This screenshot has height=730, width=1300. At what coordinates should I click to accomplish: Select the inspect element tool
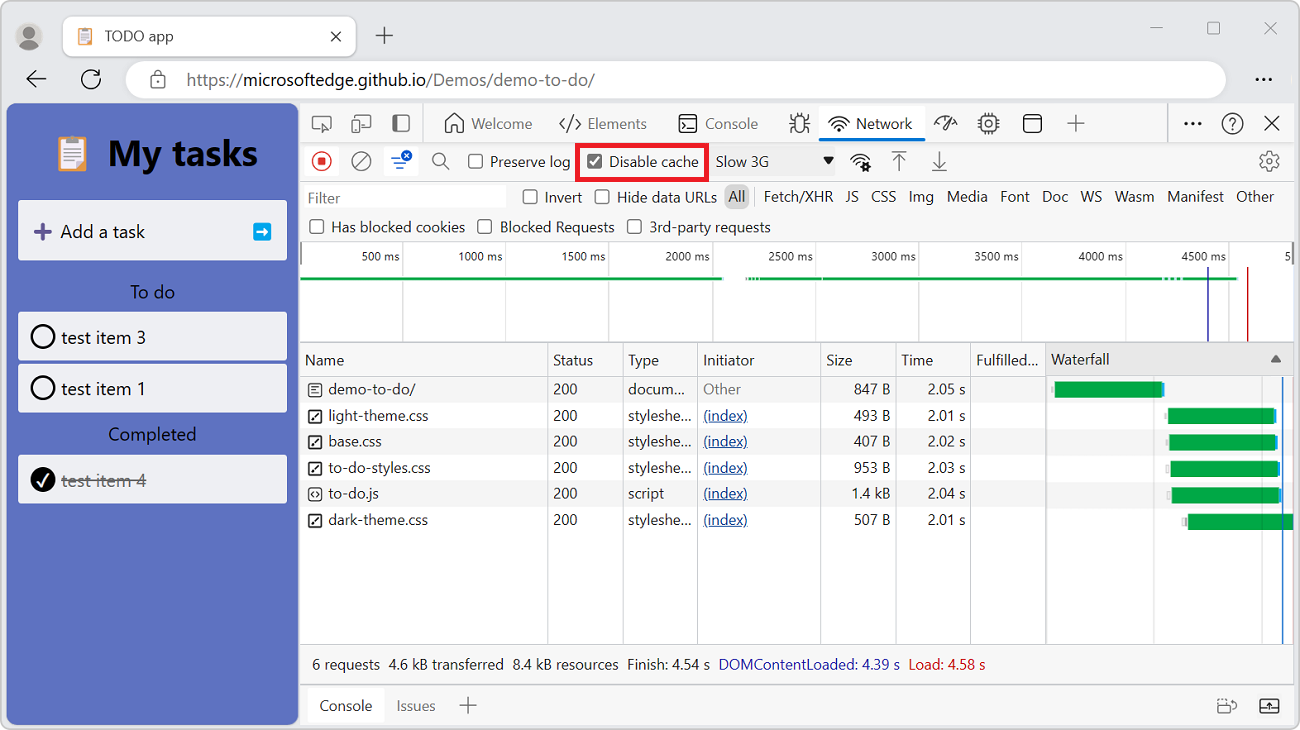(321, 123)
